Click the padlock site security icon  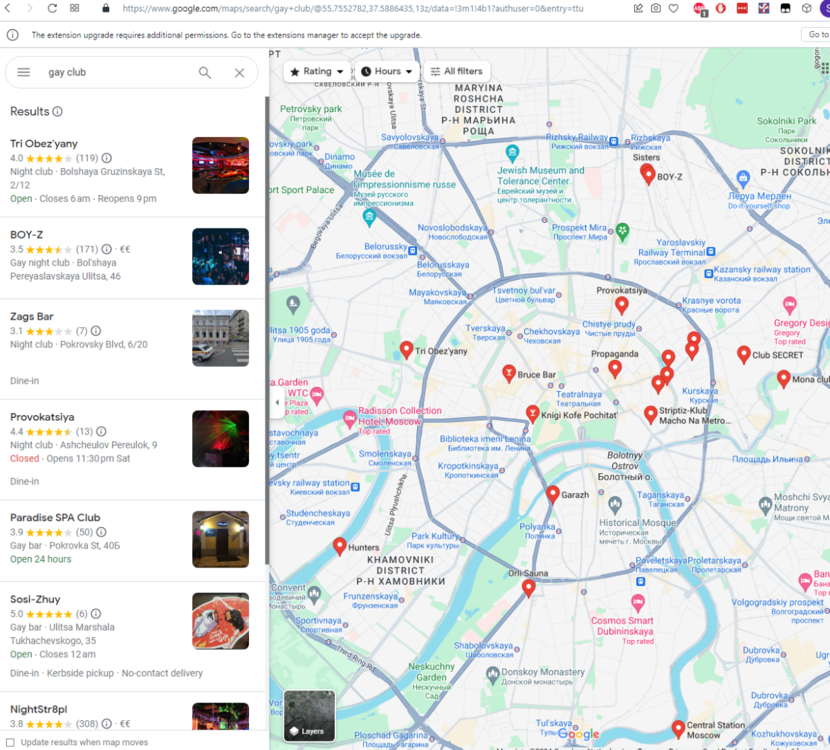pos(106,8)
